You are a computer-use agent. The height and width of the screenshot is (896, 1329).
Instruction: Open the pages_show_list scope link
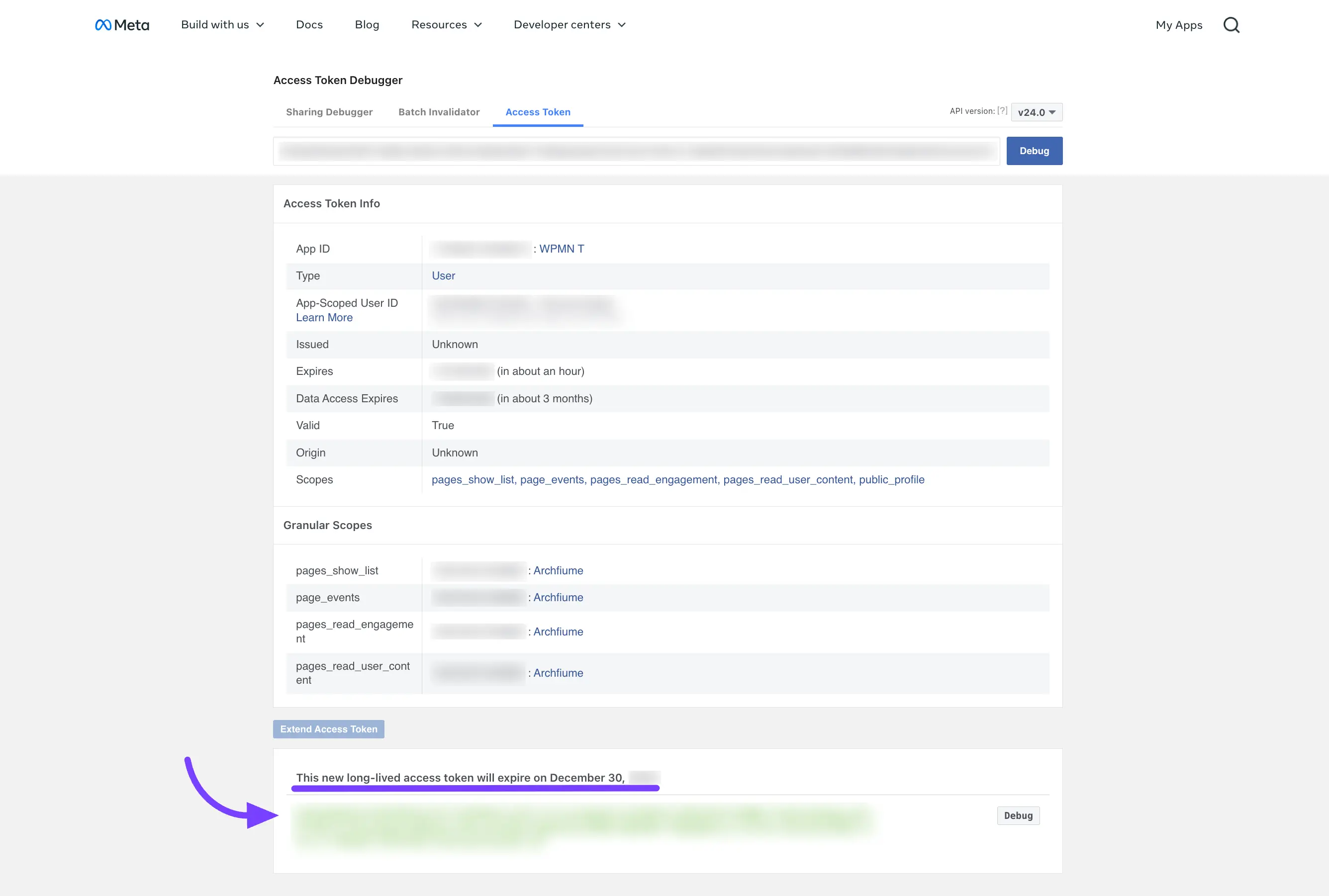[473, 479]
